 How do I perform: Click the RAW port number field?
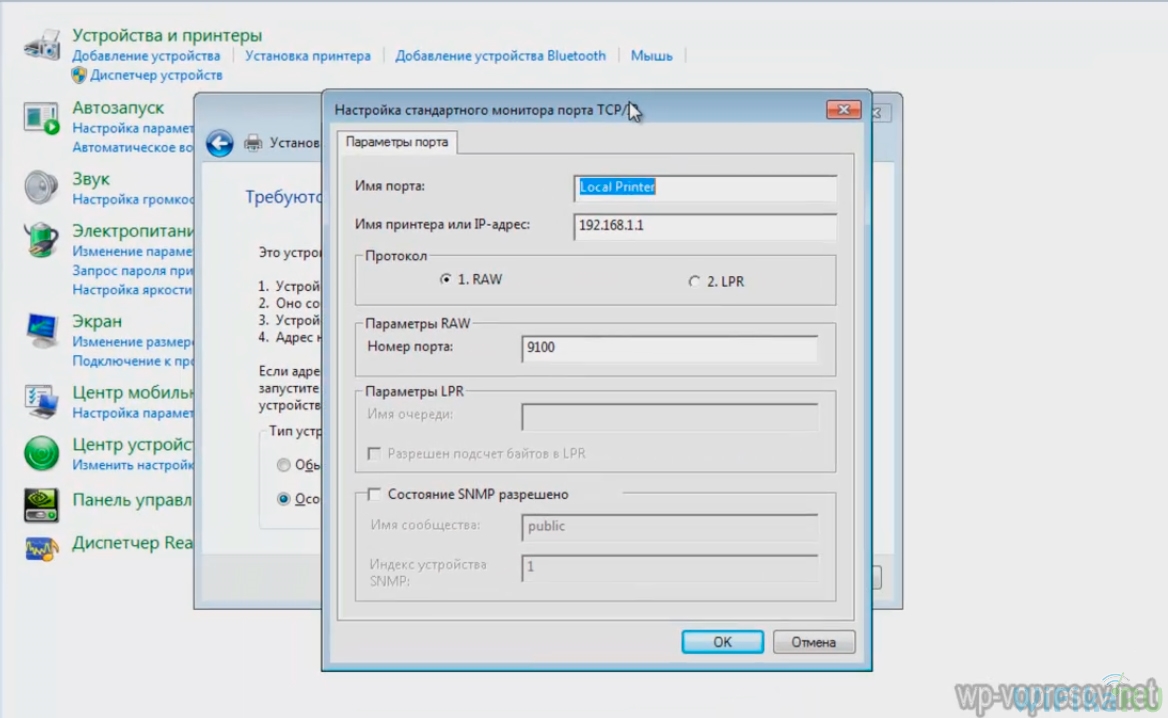tap(669, 348)
